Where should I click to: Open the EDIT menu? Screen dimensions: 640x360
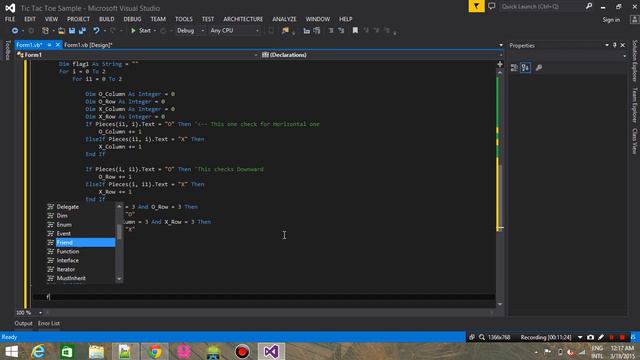(x=30, y=19)
